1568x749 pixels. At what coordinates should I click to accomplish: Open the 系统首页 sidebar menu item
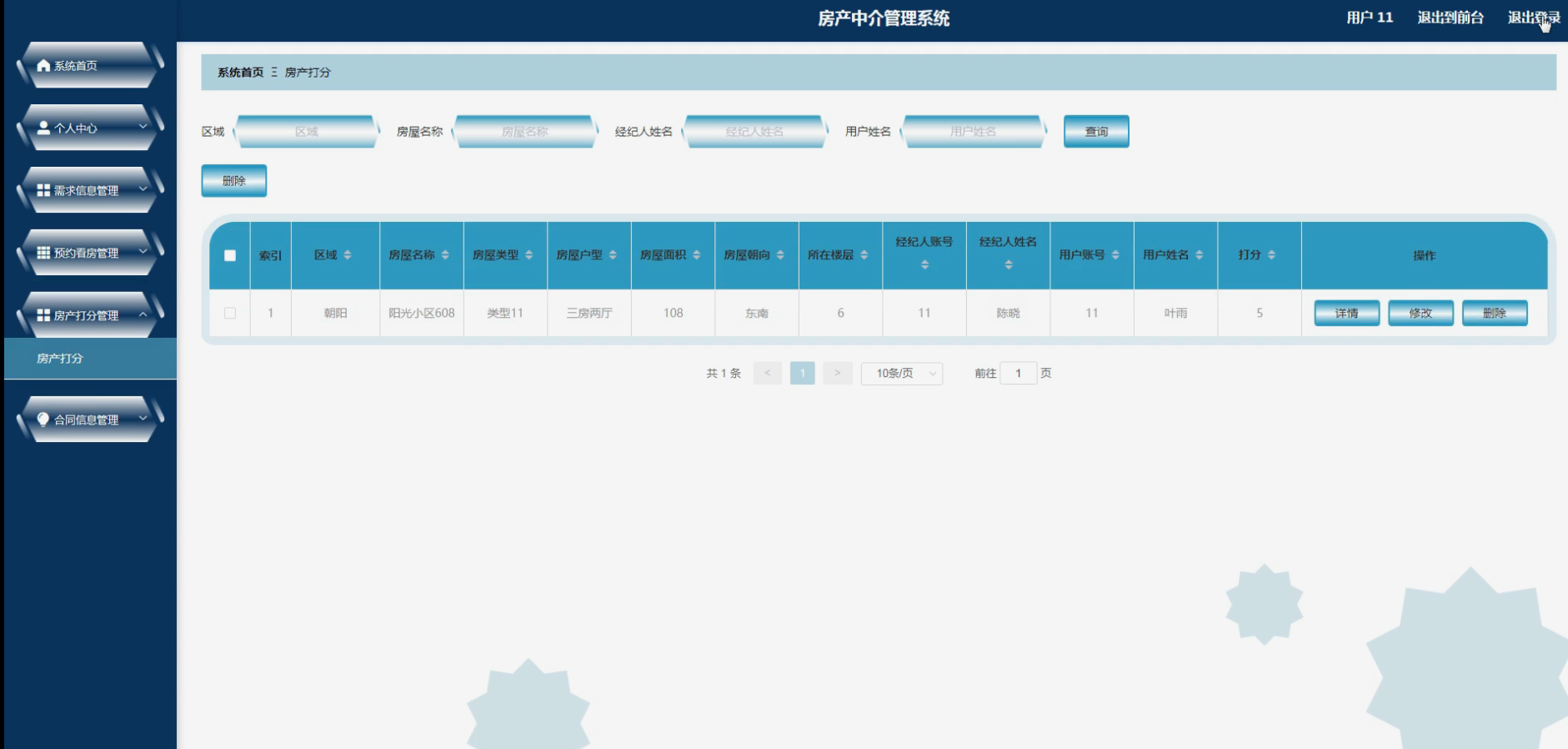pos(89,65)
